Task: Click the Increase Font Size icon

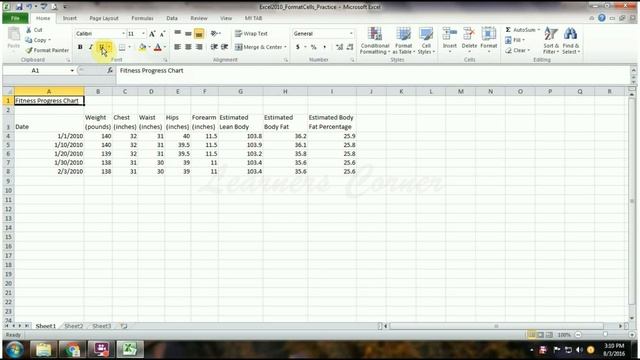Action: pyautogui.click(x=152, y=34)
